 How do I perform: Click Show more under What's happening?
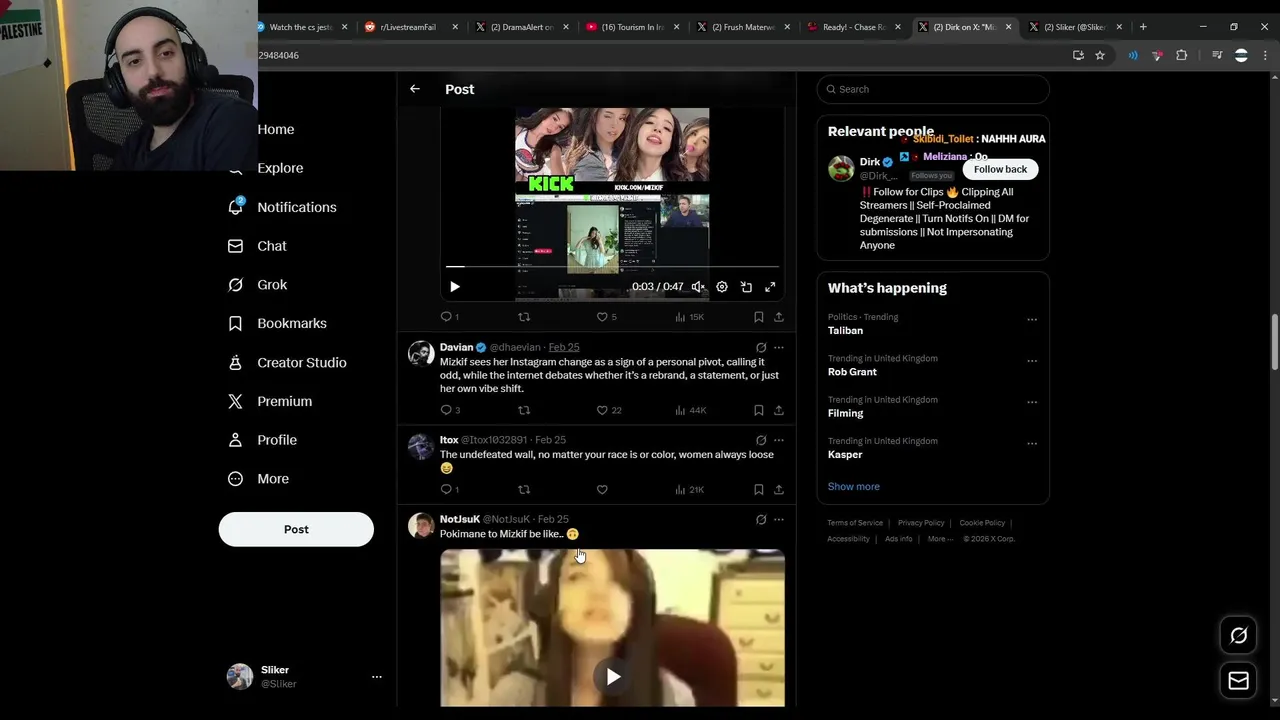[x=853, y=486]
